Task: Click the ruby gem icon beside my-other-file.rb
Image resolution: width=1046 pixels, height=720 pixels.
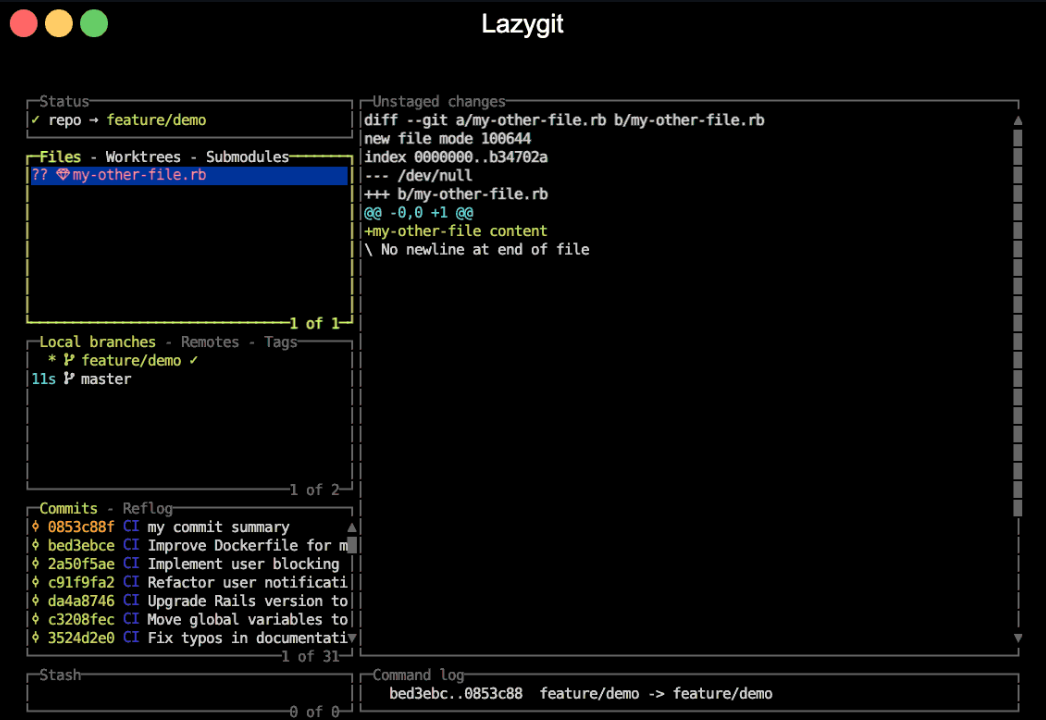Action: pyautogui.click(x=63, y=175)
